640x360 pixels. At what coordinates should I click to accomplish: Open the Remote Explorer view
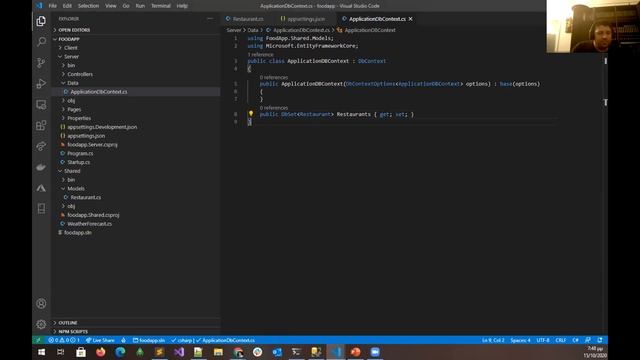(41, 104)
